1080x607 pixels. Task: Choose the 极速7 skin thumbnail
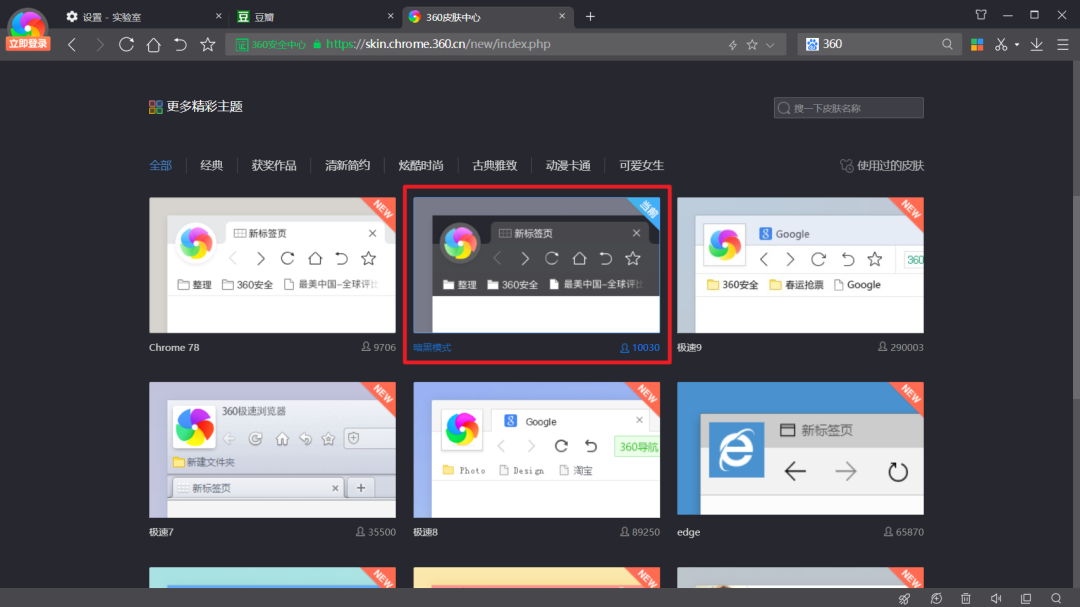(x=272, y=450)
